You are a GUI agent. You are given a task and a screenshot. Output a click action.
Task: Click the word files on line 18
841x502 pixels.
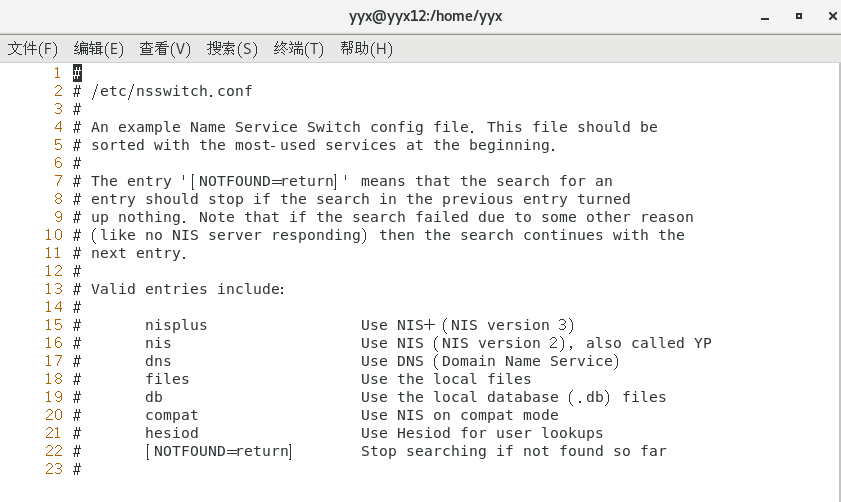tap(167, 379)
